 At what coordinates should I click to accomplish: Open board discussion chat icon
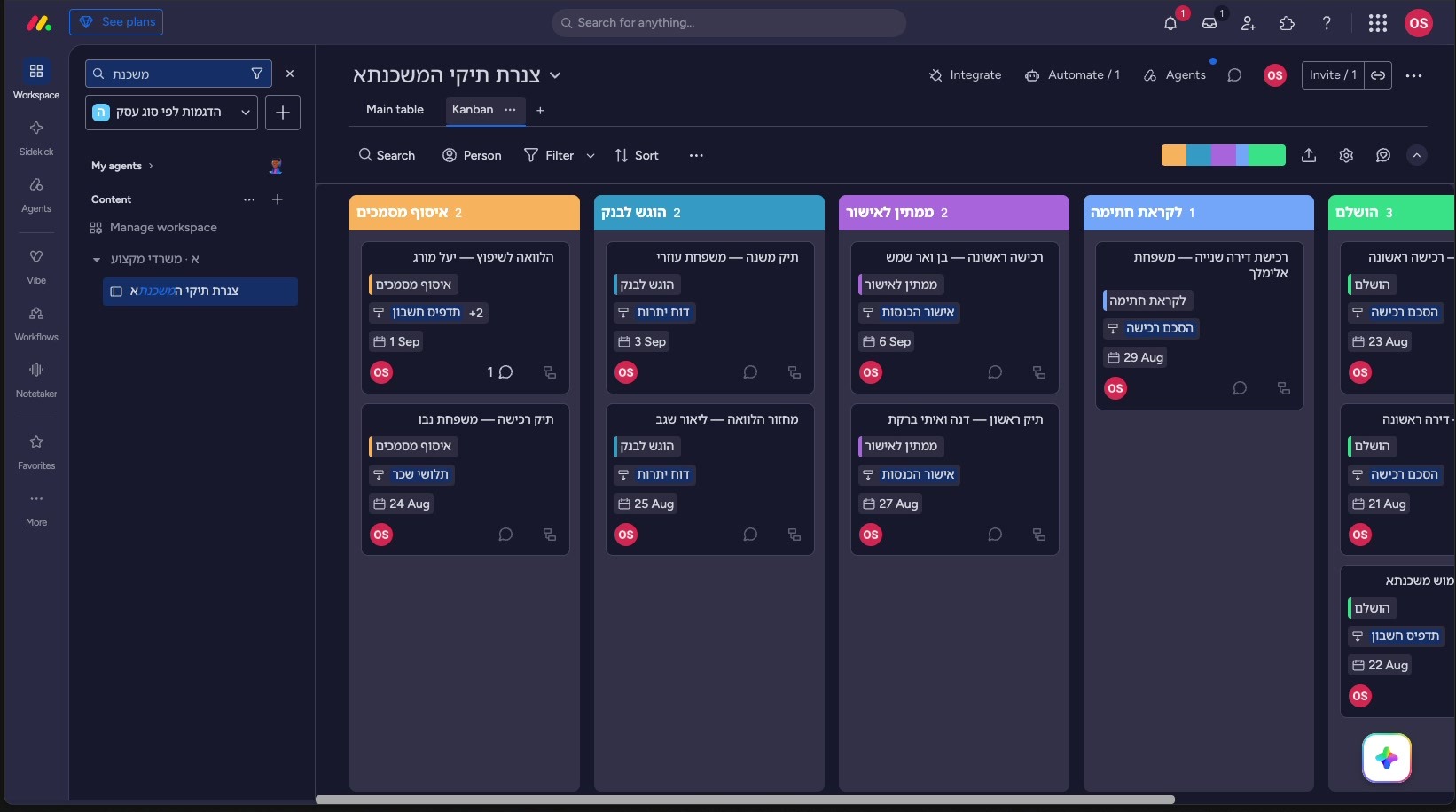1234,75
